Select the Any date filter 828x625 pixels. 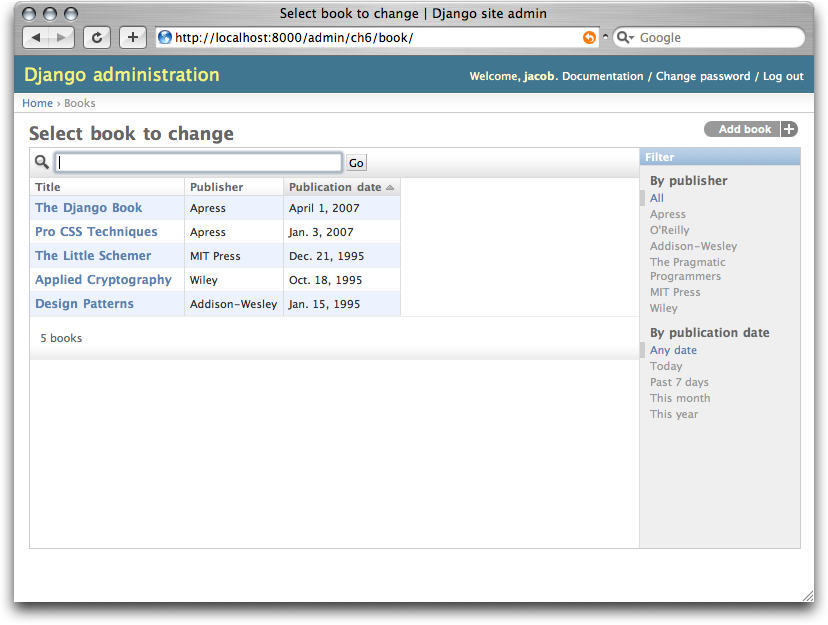(673, 350)
